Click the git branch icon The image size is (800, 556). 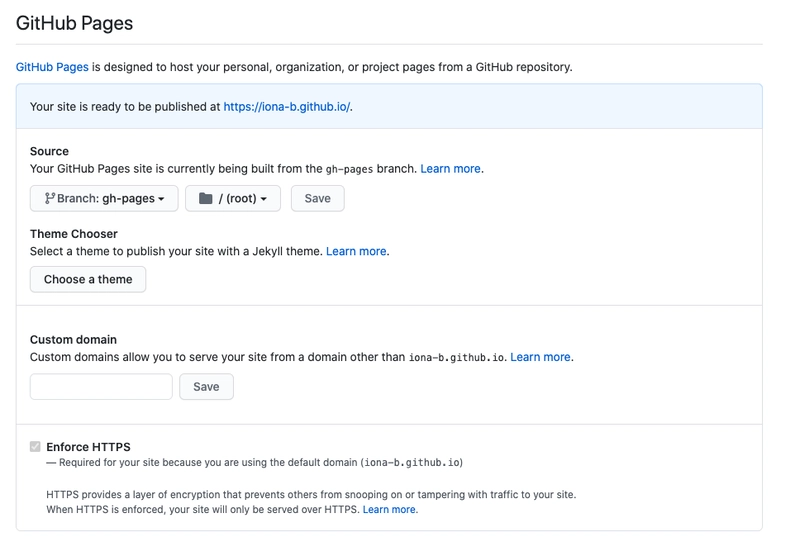[x=49, y=198]
